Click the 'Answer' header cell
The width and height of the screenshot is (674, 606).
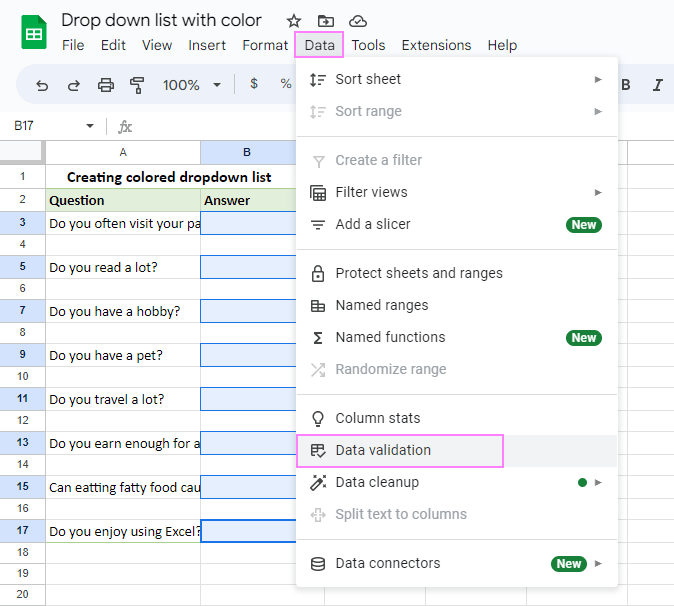(248, 200)
